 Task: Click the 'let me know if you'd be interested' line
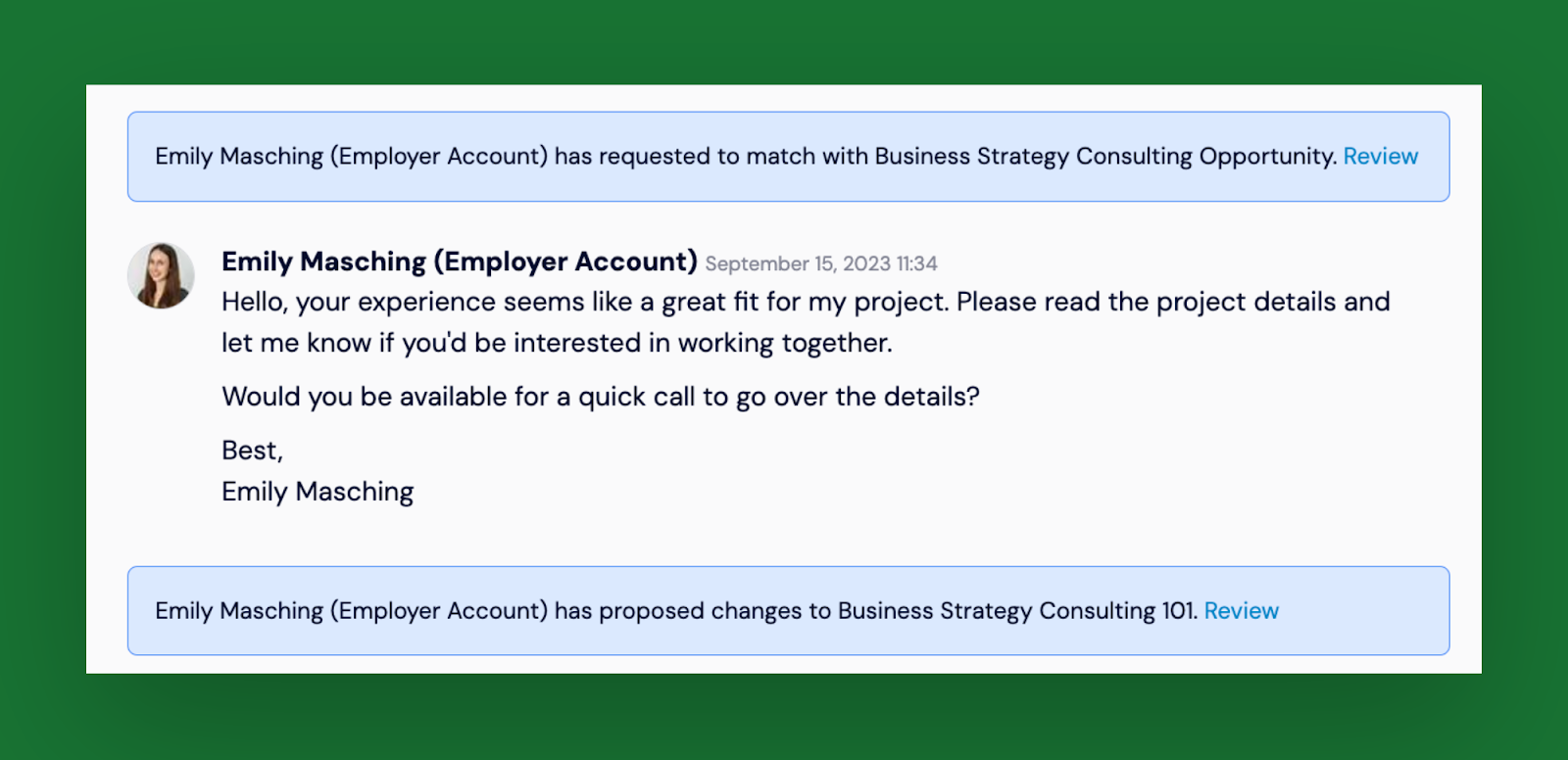[x=557, y=343]
